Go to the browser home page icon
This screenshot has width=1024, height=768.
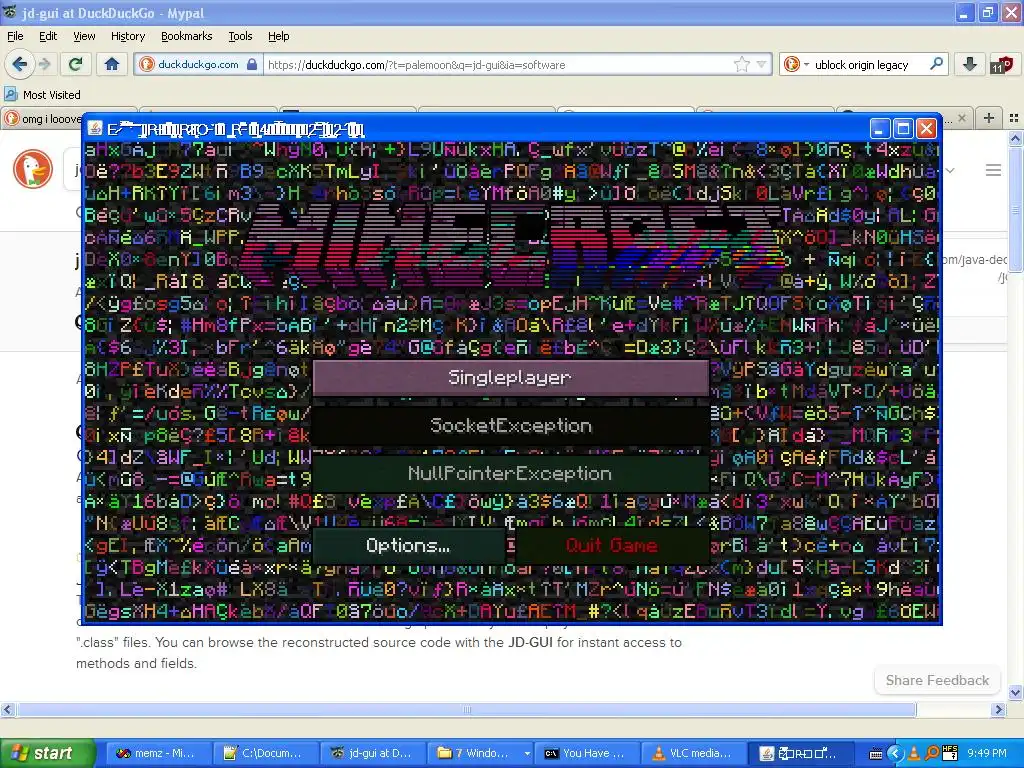(x=112, y=64)
